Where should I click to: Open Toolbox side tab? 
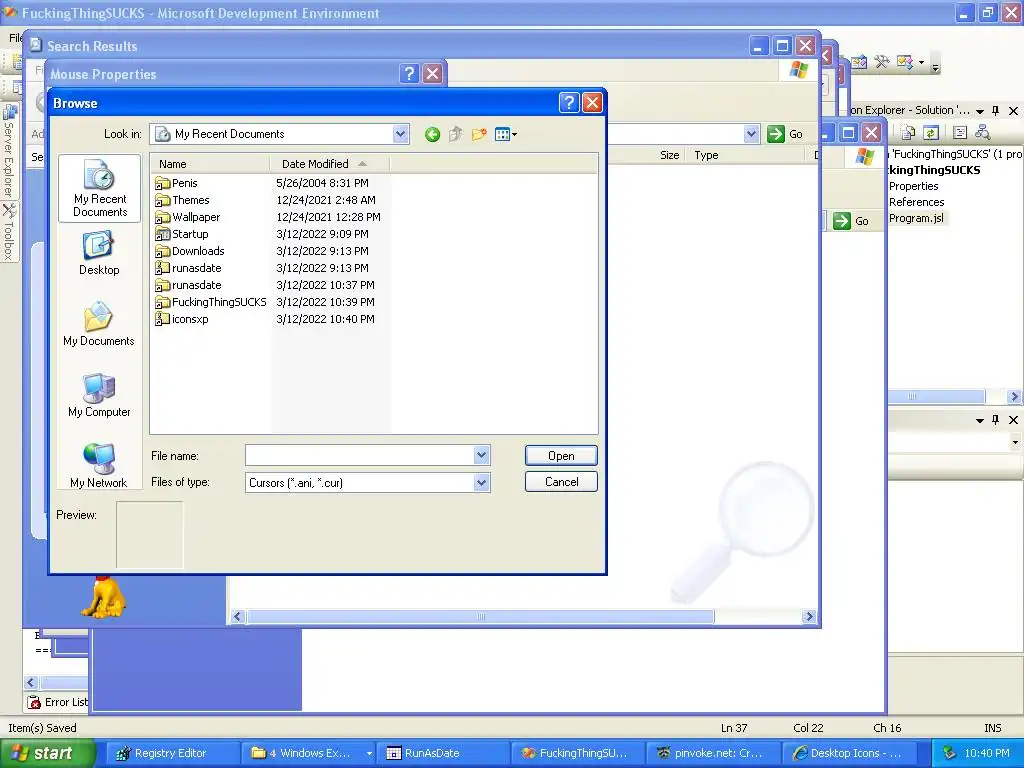[9, 232]
